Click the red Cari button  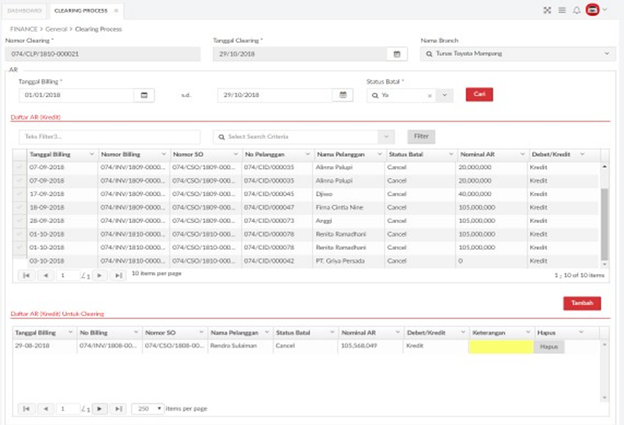(x=479, y=94)
